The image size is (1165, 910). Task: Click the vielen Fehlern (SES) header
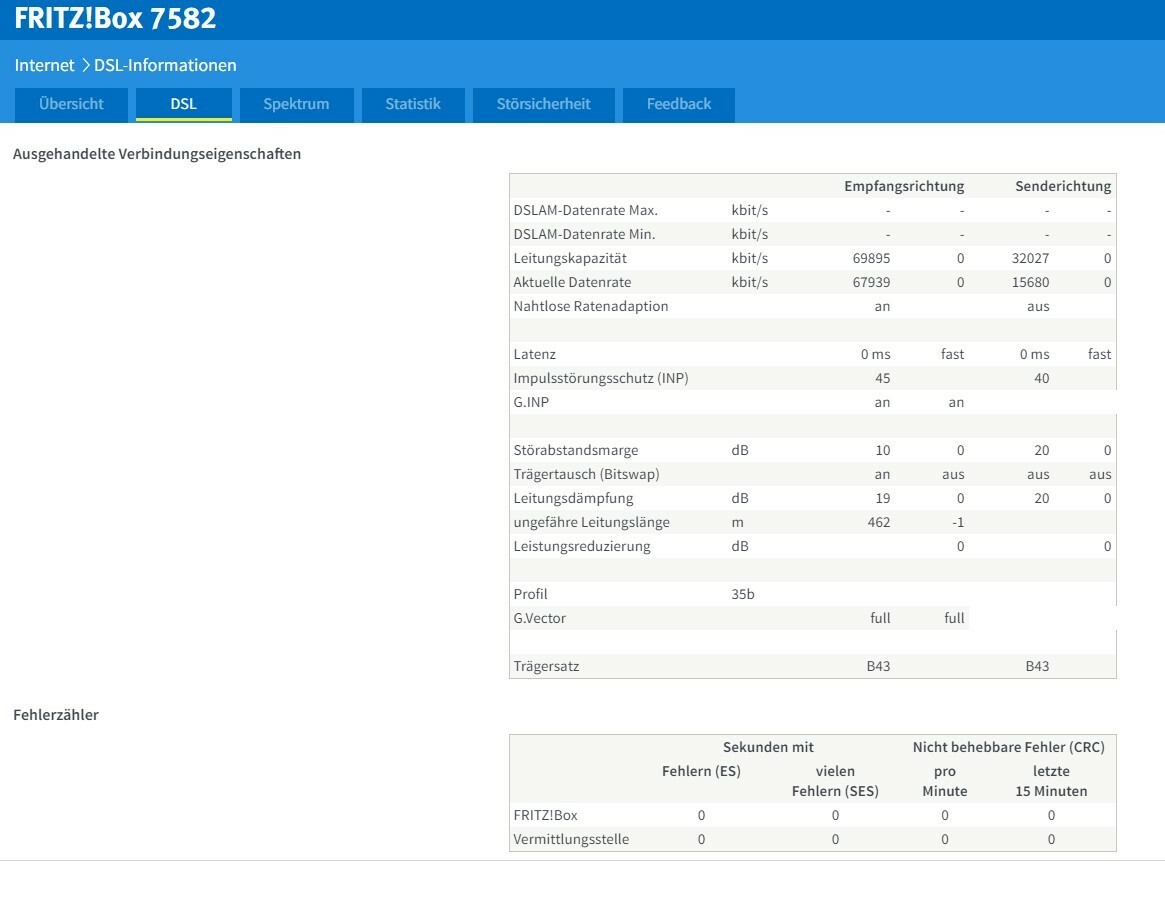pyautogui.click(x=835, y=781)
